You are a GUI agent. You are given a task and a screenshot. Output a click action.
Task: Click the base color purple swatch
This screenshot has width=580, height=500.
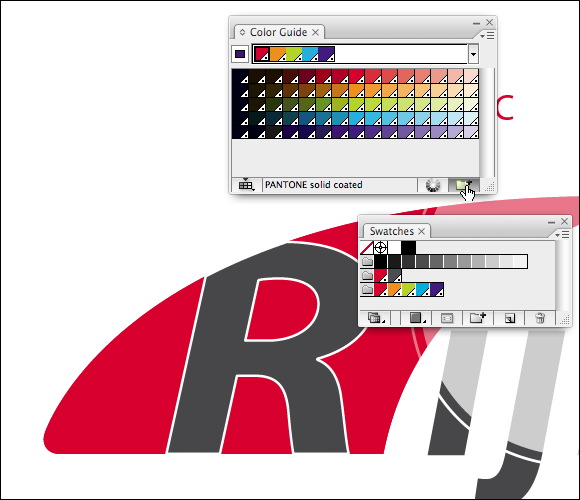pos(240,54)
